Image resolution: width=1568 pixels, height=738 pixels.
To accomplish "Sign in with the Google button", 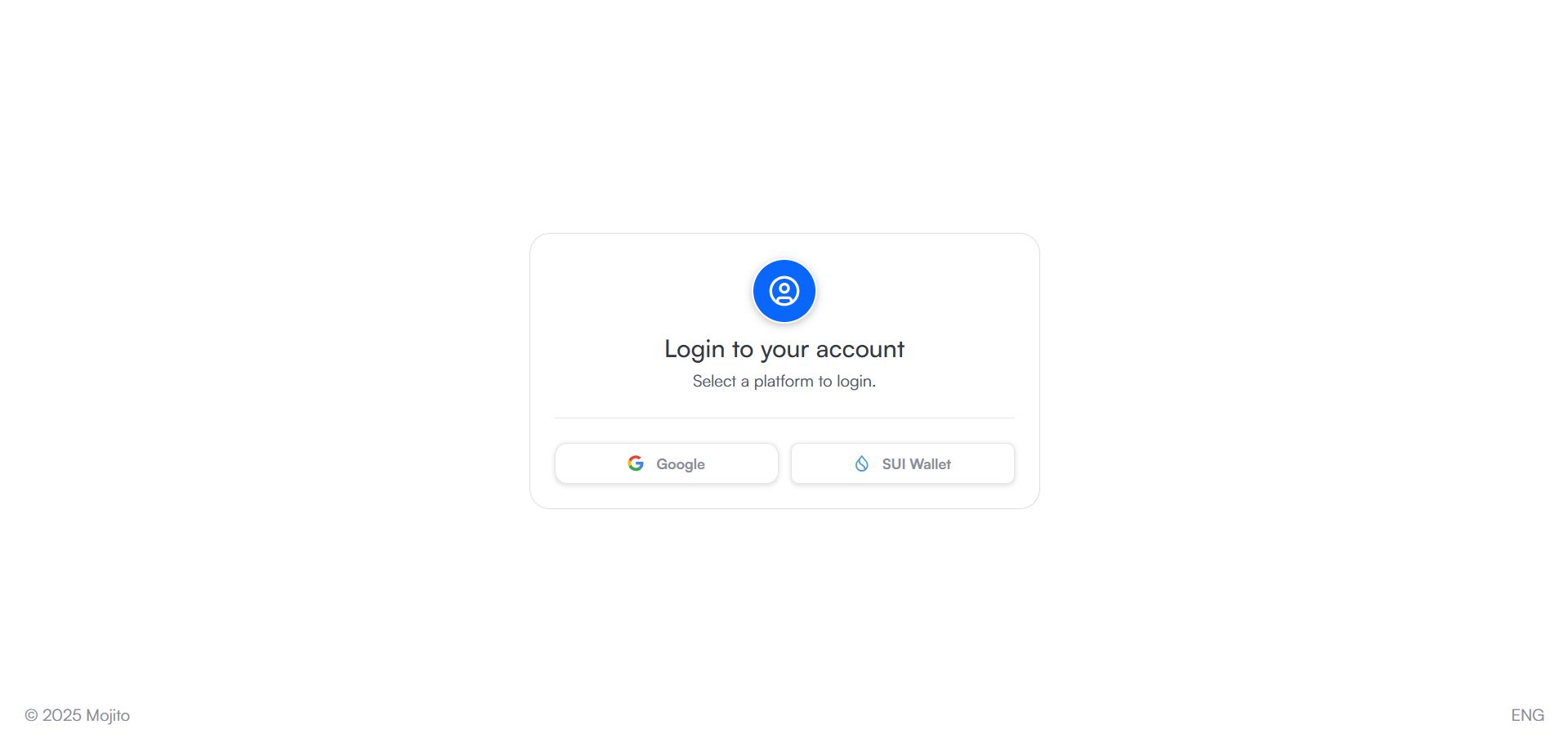I will coord(666,463).
